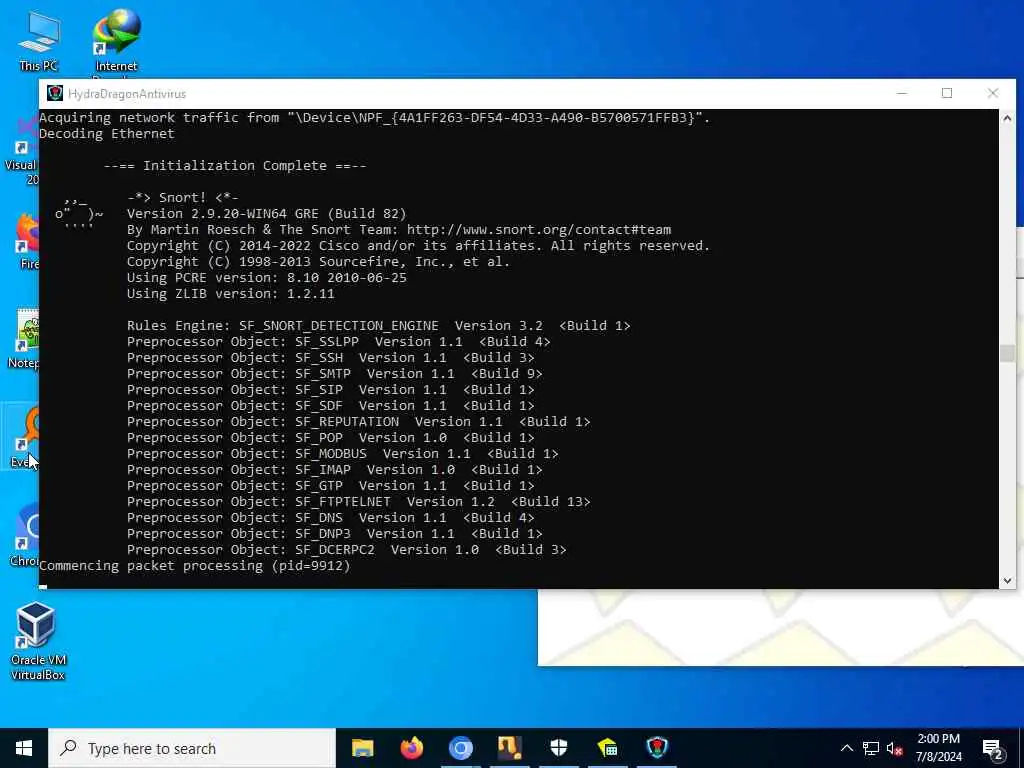Open the notification center icon
The image size is (1024, 768).
click(x=993, y=749)
